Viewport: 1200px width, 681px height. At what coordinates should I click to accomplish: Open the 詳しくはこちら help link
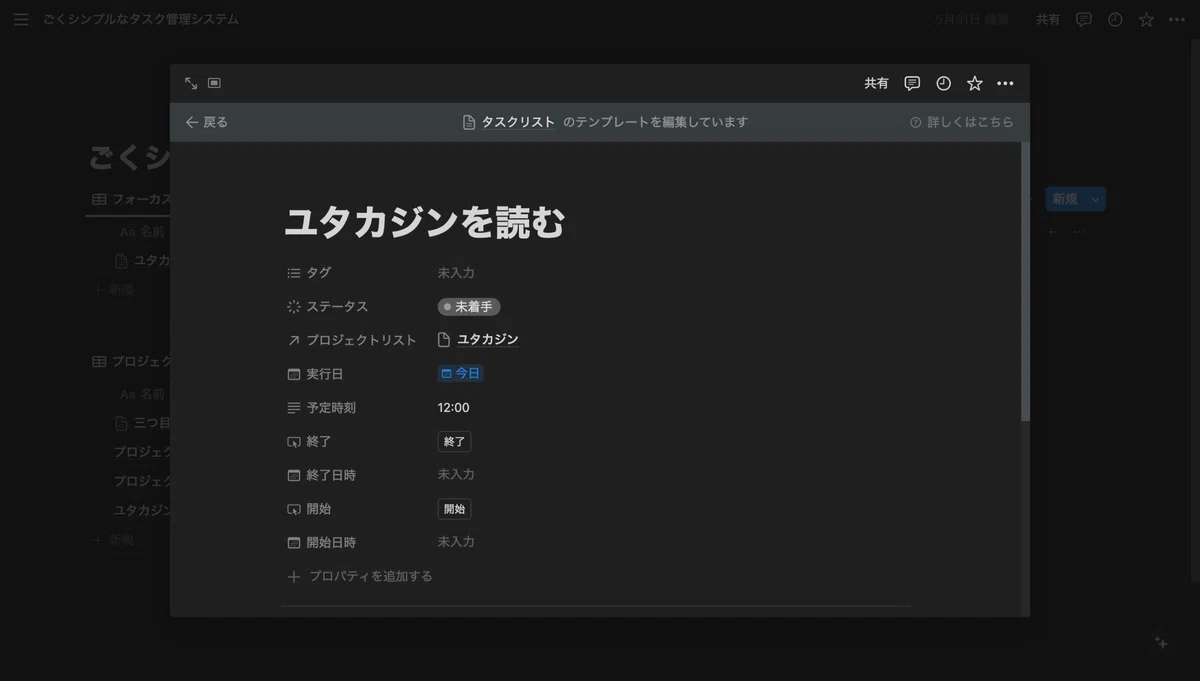pyautogui.click(x=961, y=122)
